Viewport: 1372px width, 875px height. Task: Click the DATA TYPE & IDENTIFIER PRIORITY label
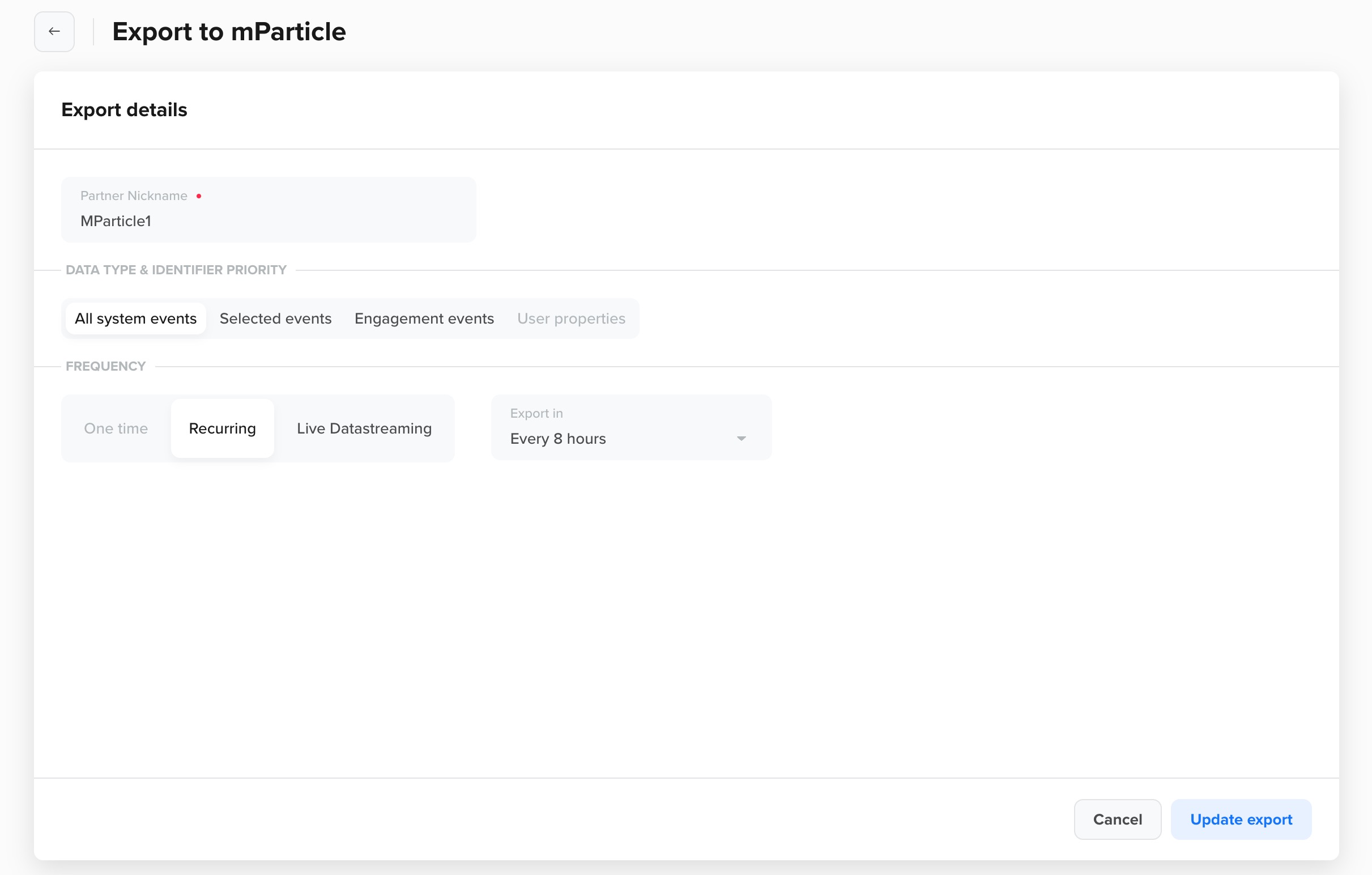[176, 270]
